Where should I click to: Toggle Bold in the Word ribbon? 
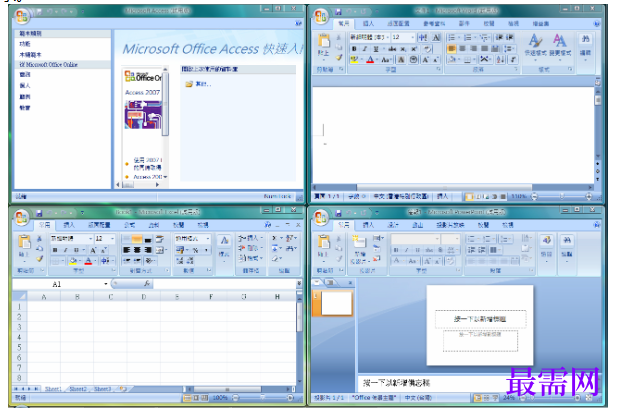[354, 49]
